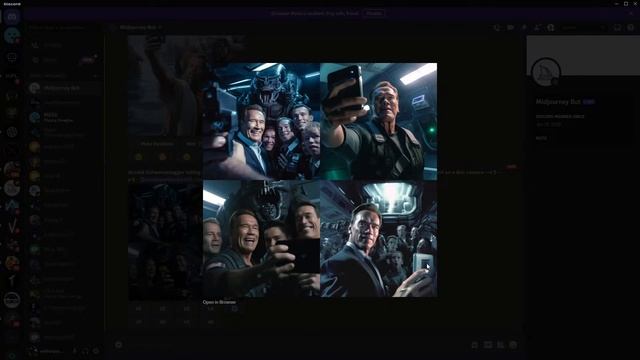Open pinned messages in header

(x=524, y=27)
